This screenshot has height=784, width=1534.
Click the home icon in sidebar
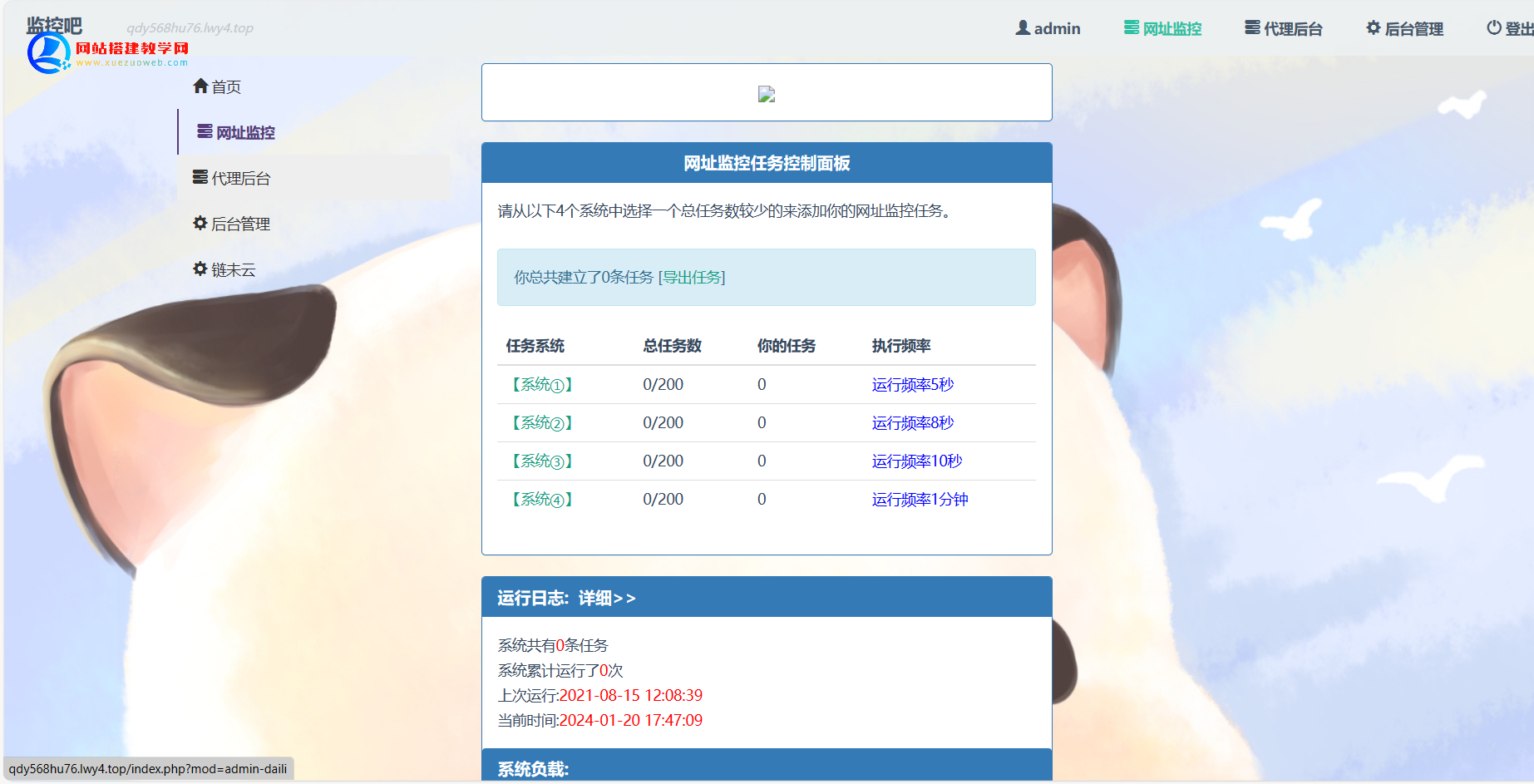coord(200,86)
